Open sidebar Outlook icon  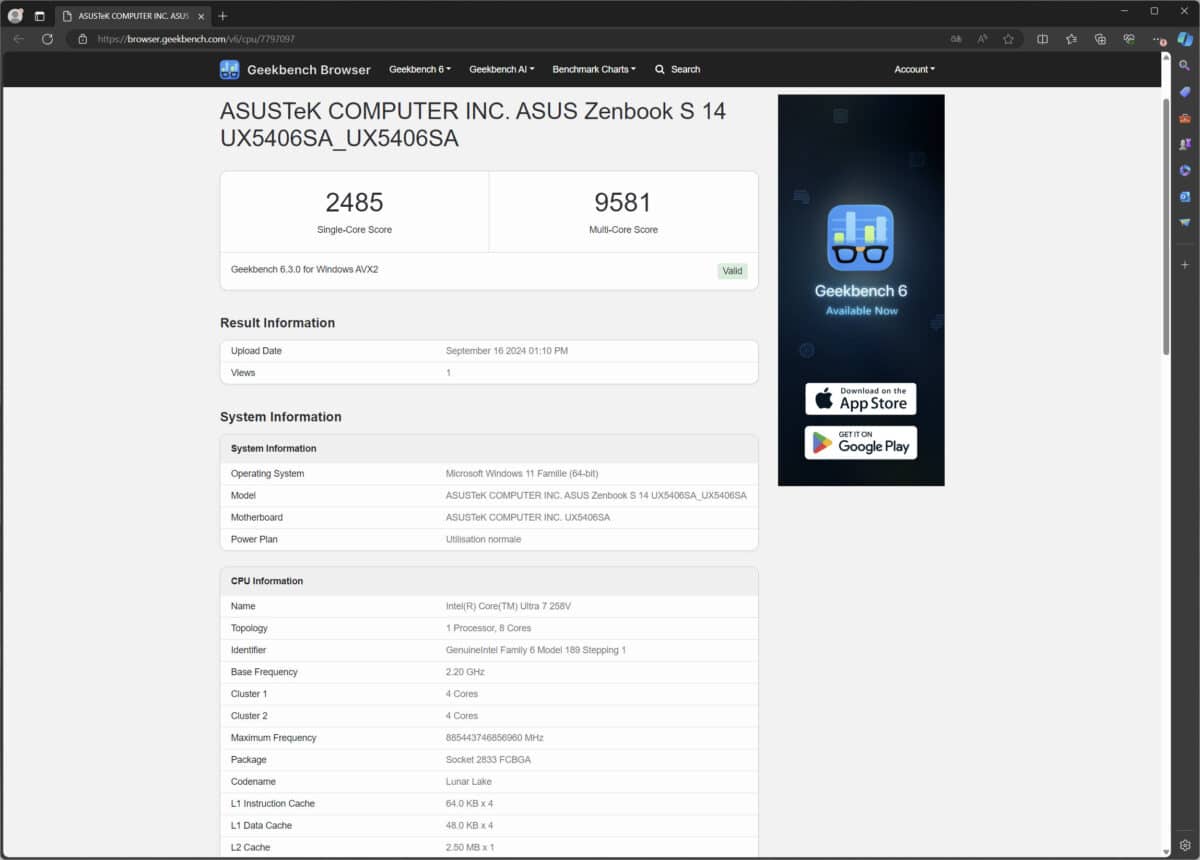[1185, 196]
